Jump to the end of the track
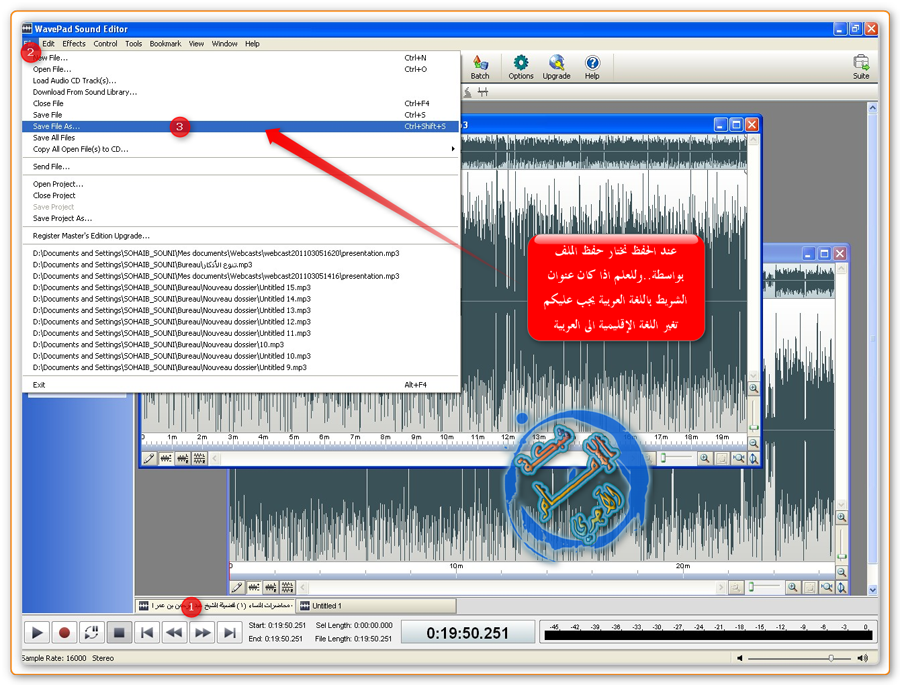Viewport: 900px width, 685px height. click(x=229, y=632)
